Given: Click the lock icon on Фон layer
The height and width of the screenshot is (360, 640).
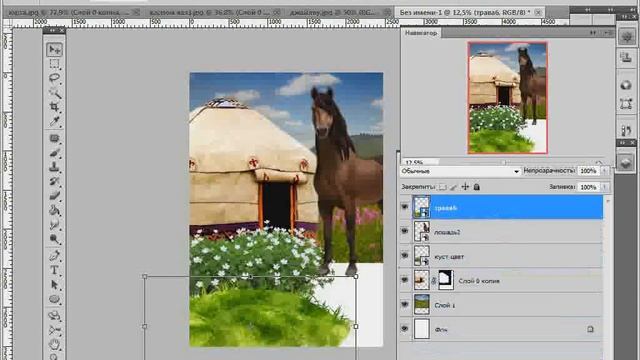Looking at the screenshot, I should coord(590,329).
